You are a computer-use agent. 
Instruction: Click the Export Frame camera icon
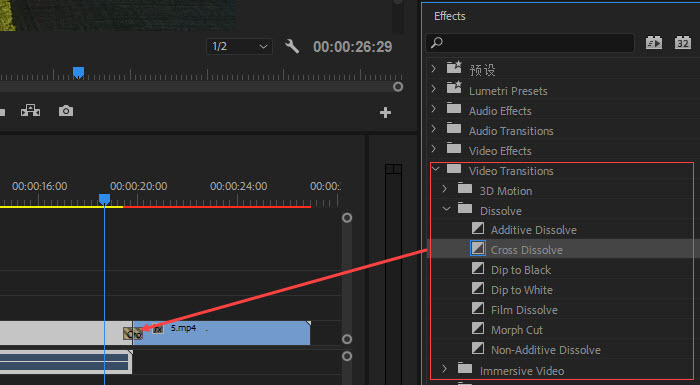click(x=66, y=111)
